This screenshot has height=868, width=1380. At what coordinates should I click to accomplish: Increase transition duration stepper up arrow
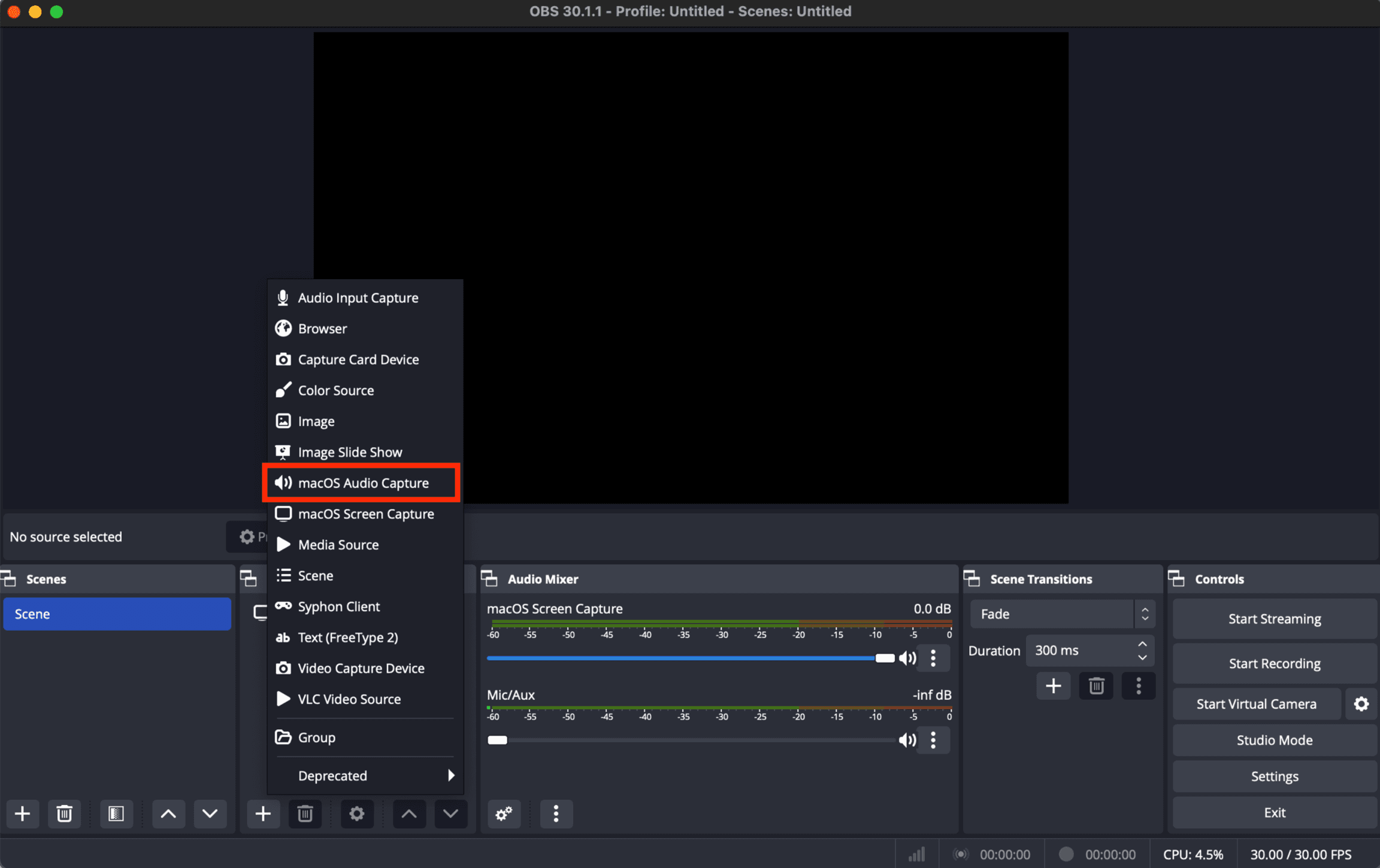point(1143,644)
